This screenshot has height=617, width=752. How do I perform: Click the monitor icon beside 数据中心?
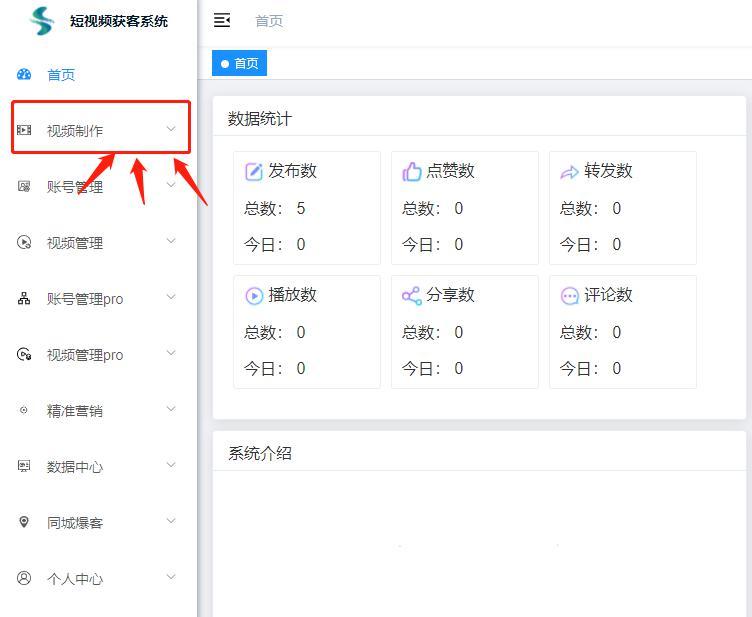click(x=24, y=466)
